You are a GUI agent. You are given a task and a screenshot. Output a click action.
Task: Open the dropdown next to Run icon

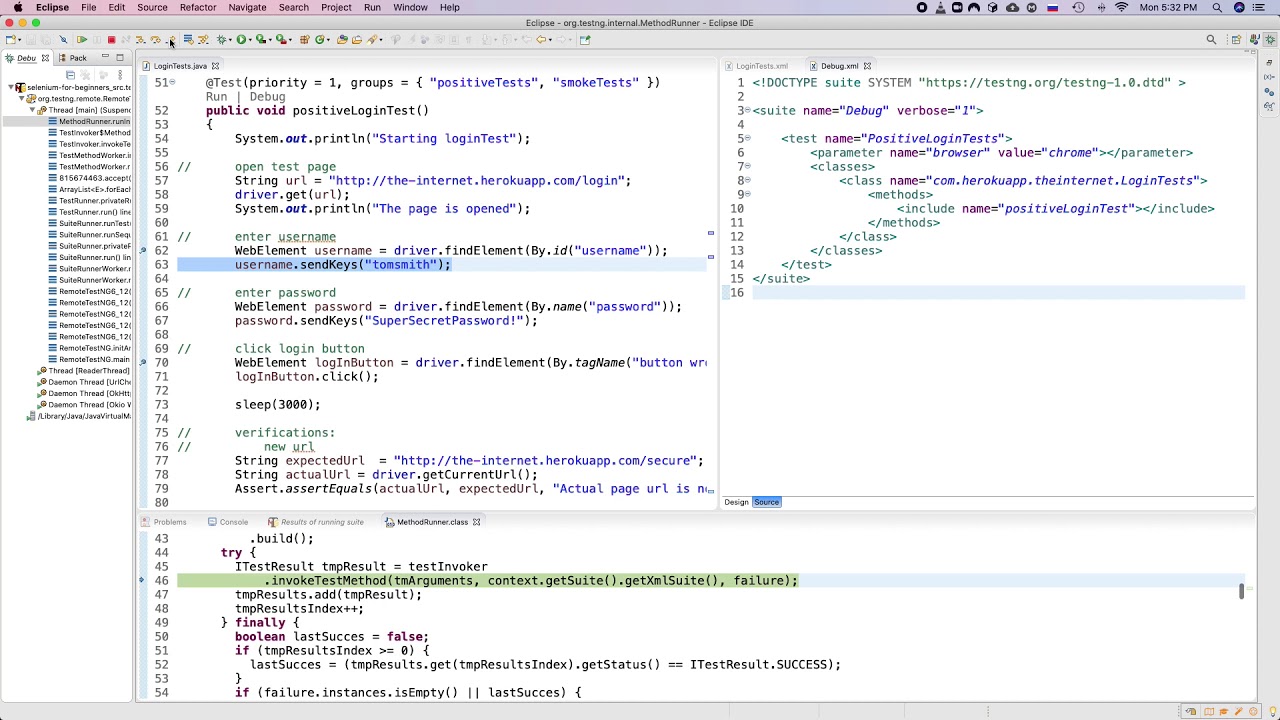point(249,40)
